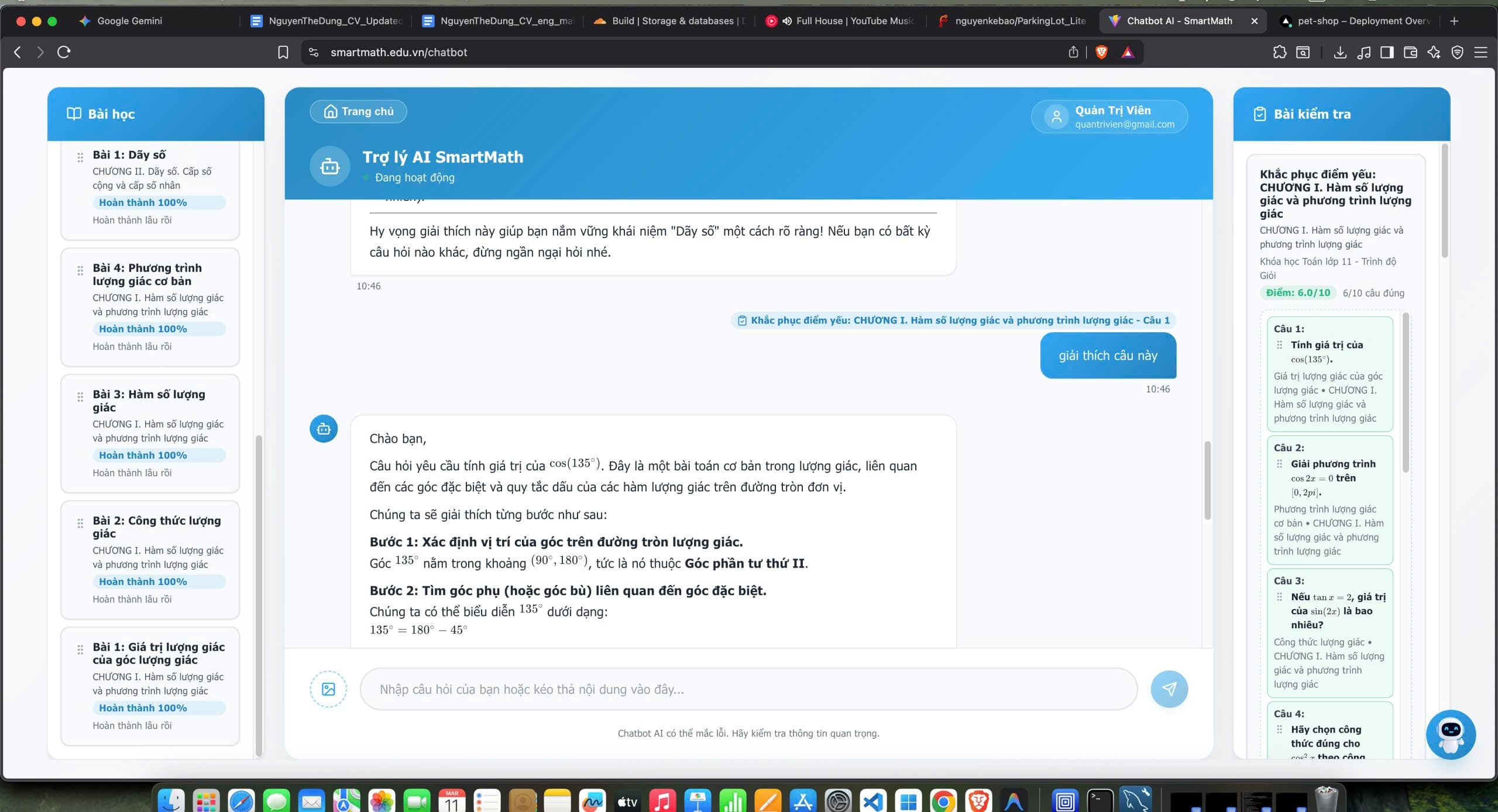Switch to the Full House YouTube Music tab
Screen dimensions: 1498x812
click(x=843, y=20)
